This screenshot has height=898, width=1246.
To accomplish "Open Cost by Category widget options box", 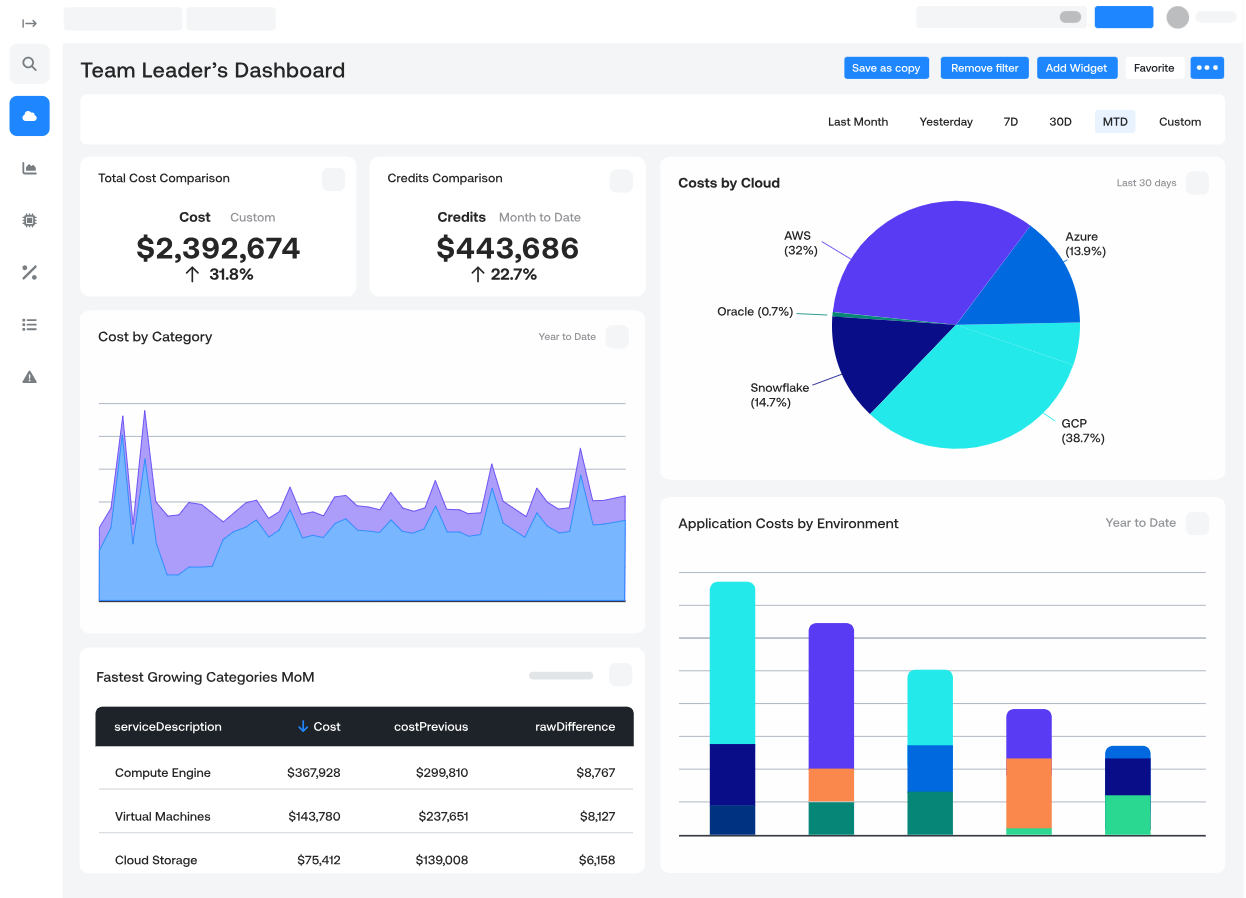I will point(617,337).
